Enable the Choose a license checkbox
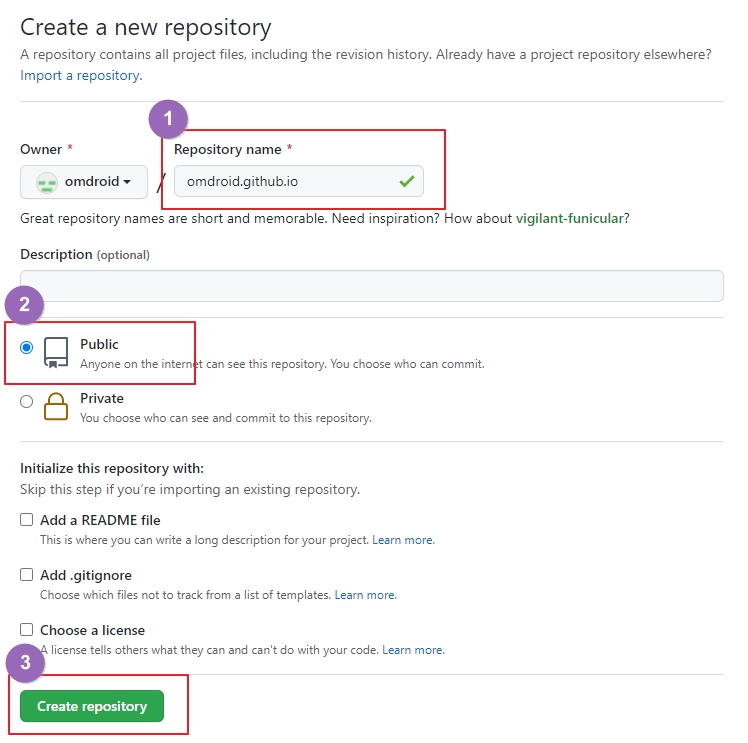 pos(27,629)
